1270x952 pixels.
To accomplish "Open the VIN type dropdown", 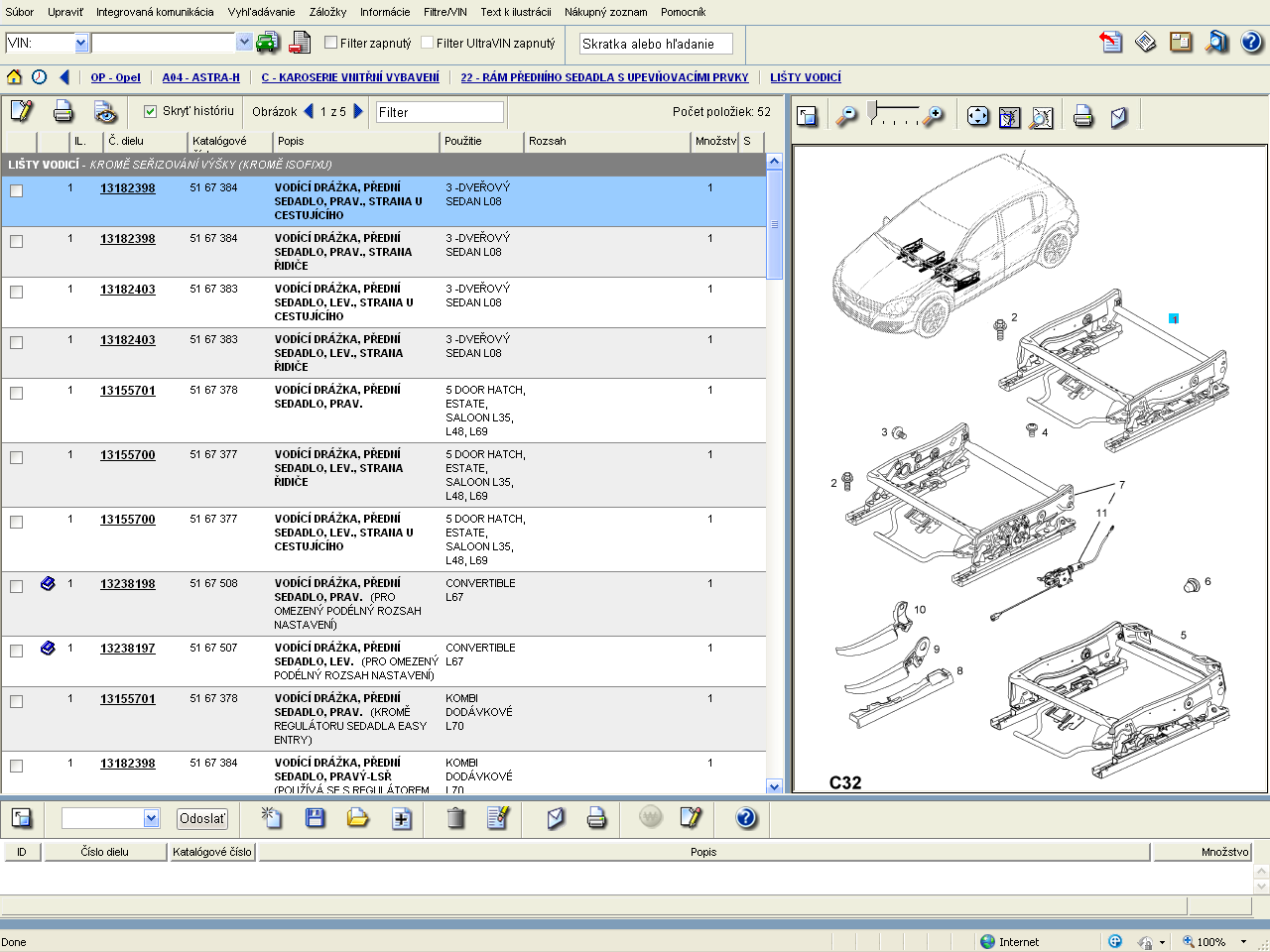I will click(81, 43).
